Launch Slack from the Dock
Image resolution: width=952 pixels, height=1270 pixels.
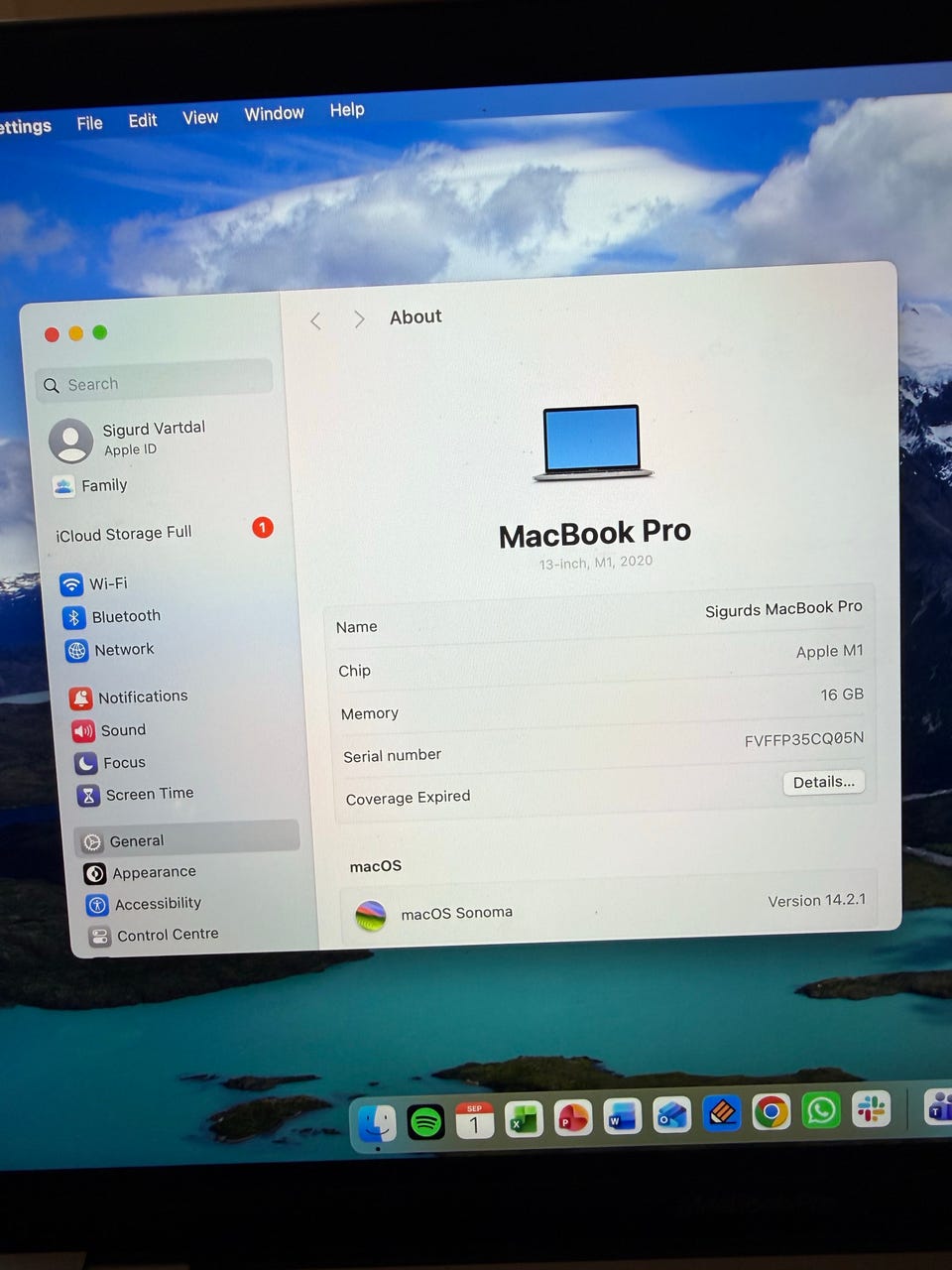pos(871,1109)
